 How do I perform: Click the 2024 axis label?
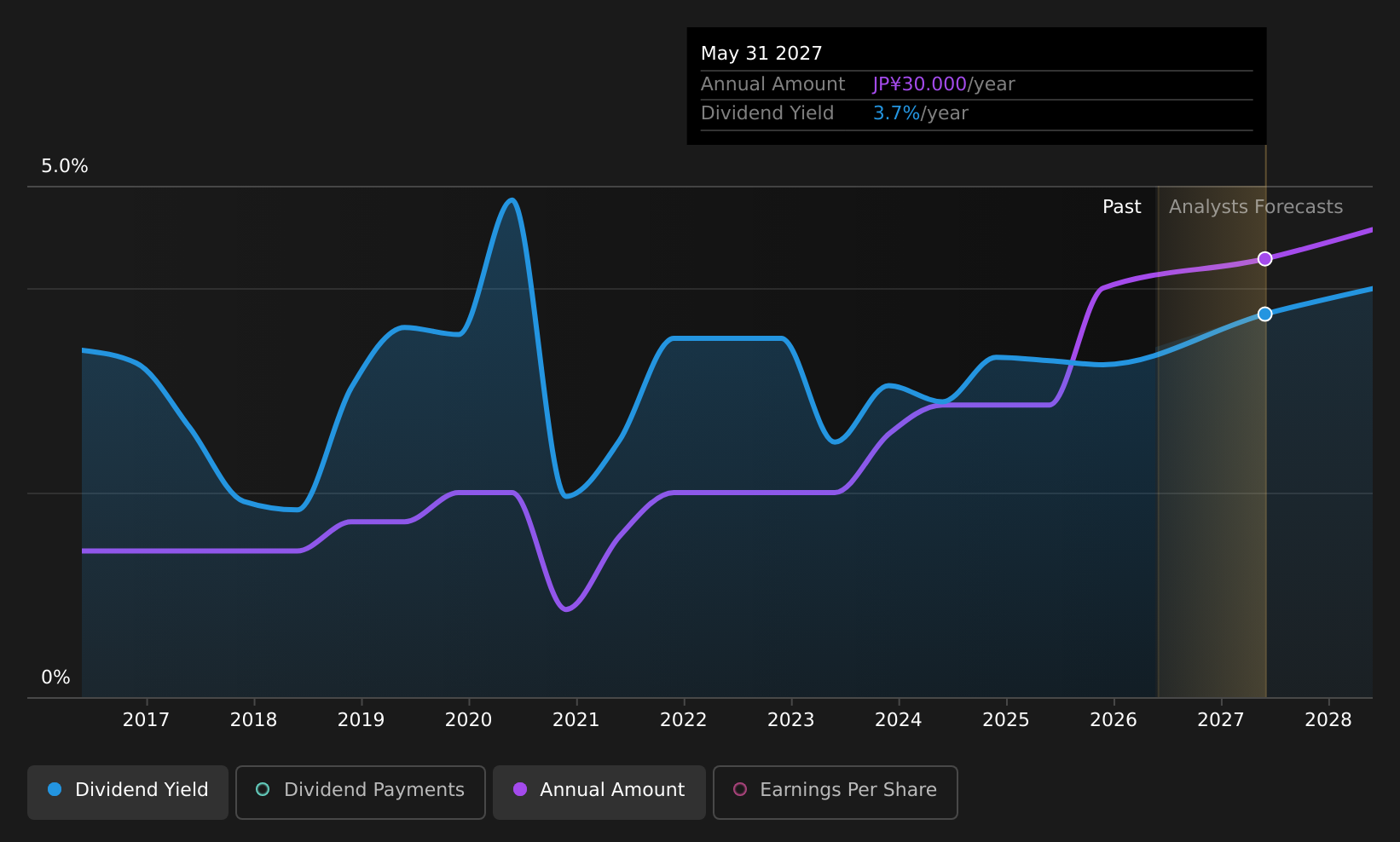coord(899,720)
